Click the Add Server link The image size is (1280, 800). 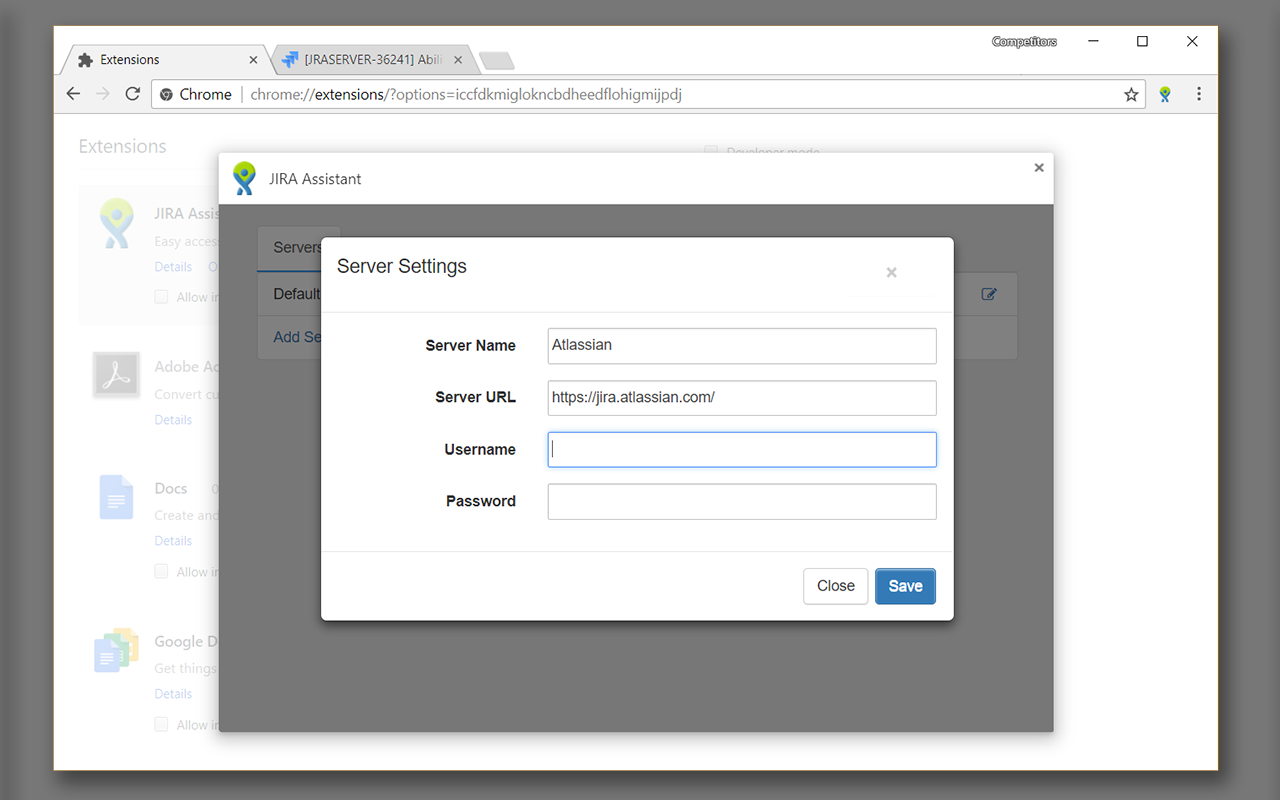[x=297, y=337]
